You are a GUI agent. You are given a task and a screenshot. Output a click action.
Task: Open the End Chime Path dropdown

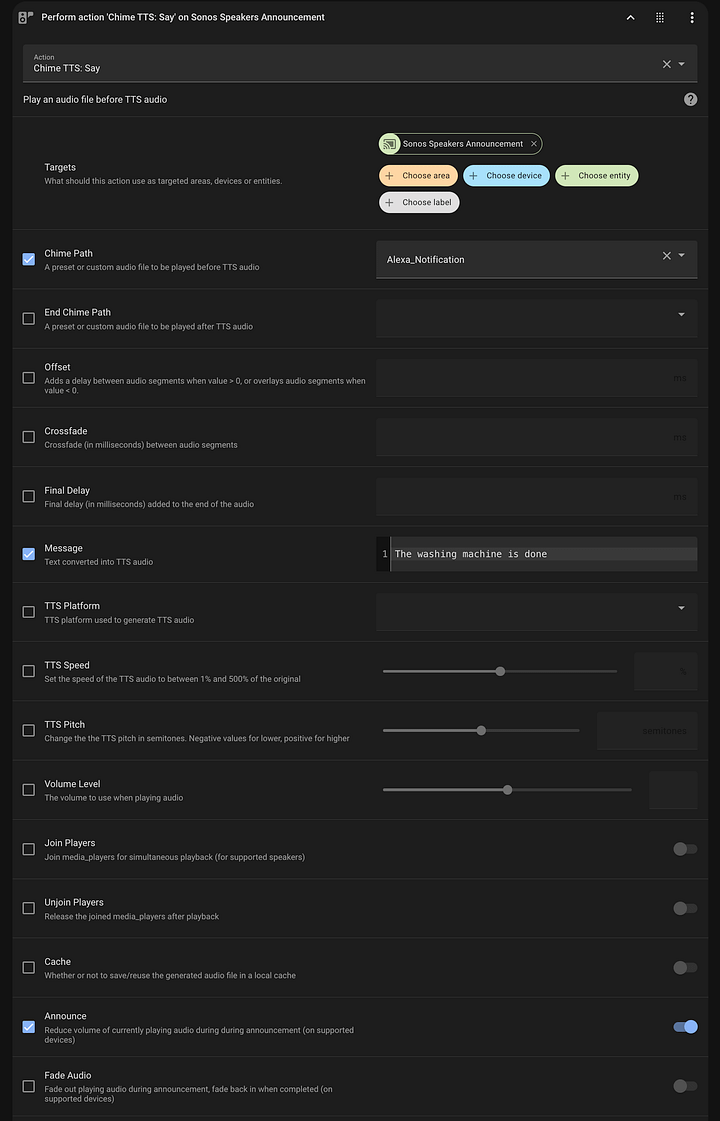pos(536,319)
